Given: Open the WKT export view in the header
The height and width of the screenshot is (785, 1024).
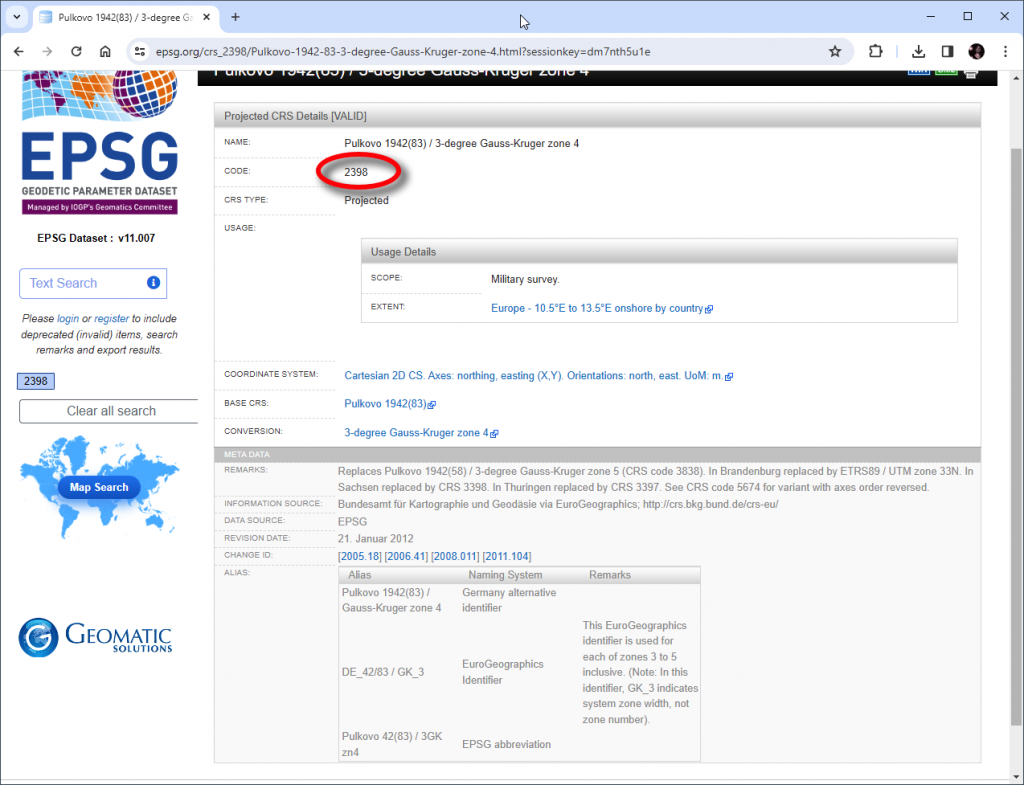Looking at the screenshot, I should pyautogui.click(x=918, y=72).
